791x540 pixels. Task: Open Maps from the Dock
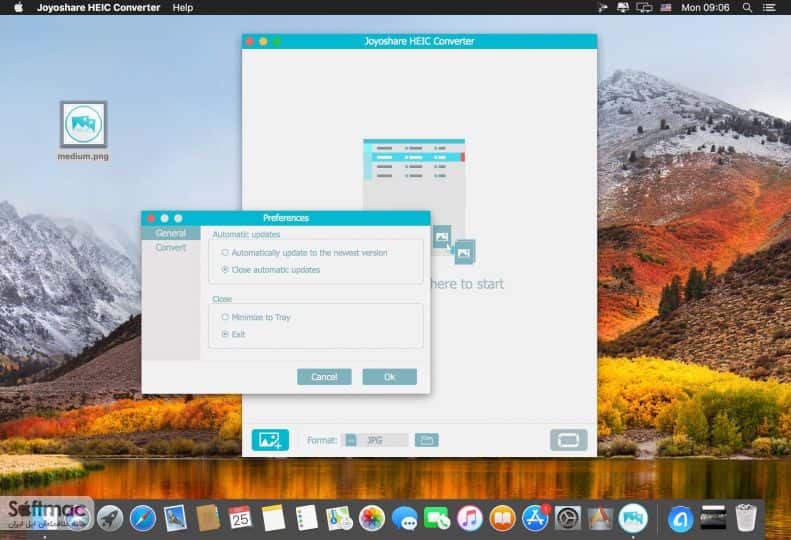tap(338, 518)
